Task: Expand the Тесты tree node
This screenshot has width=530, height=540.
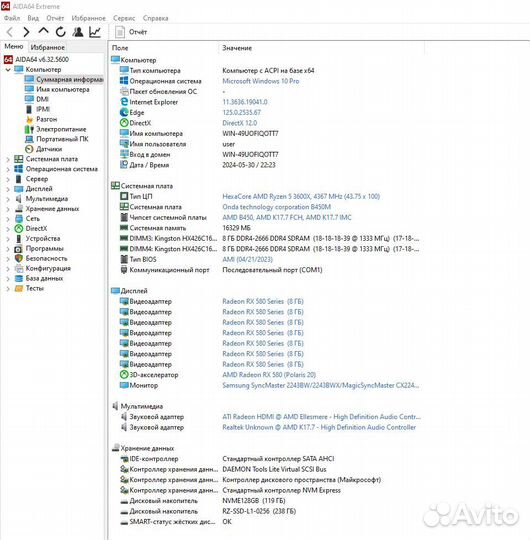Action: click(x=8, y=289)
